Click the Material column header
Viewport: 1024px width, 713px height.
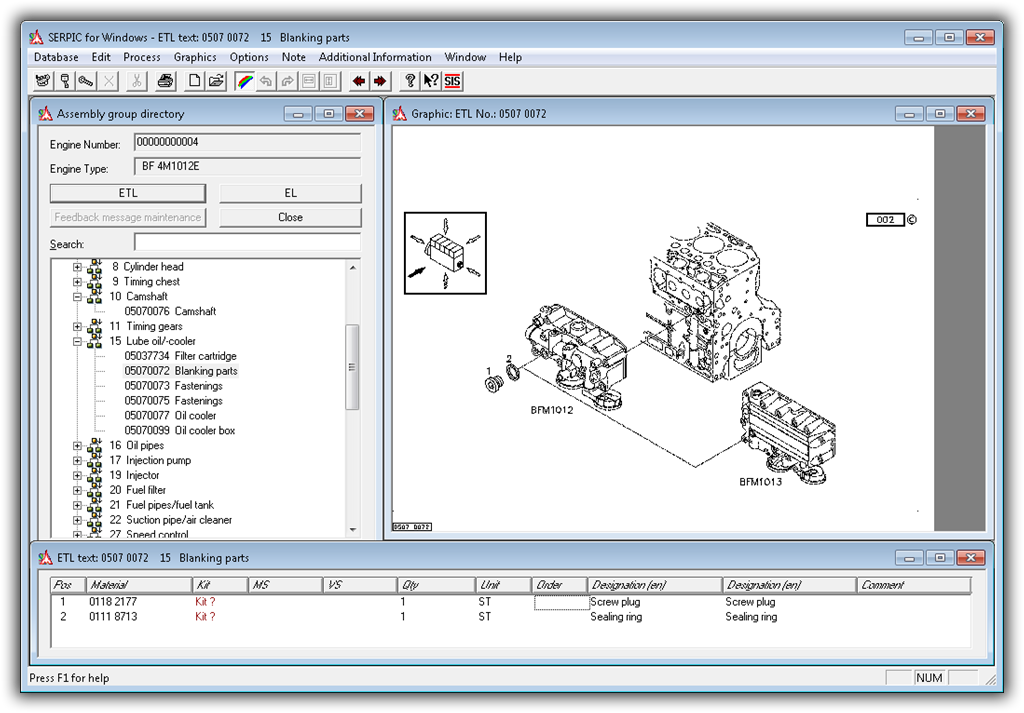[138, 585]
